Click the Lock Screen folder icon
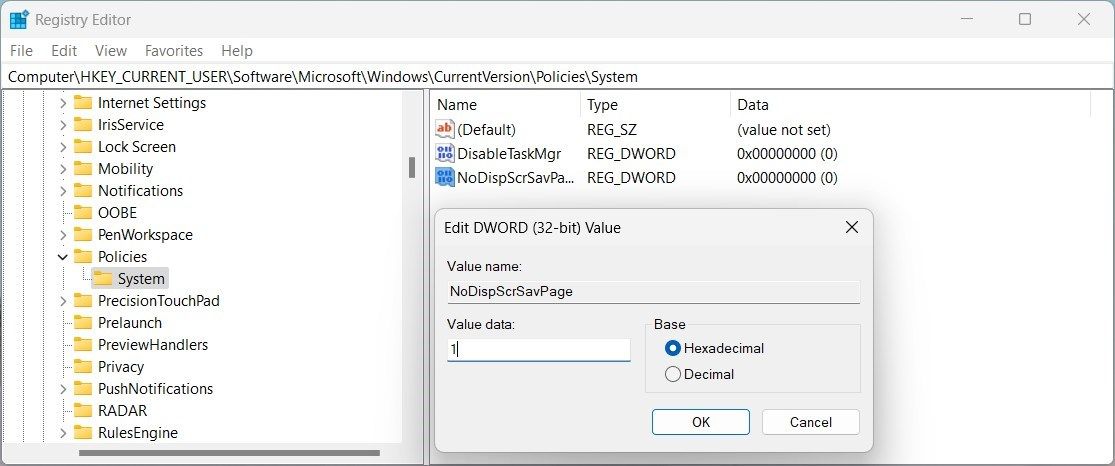Image resolution: width=1115 pixels, height=466 pixels. [83, 147]
